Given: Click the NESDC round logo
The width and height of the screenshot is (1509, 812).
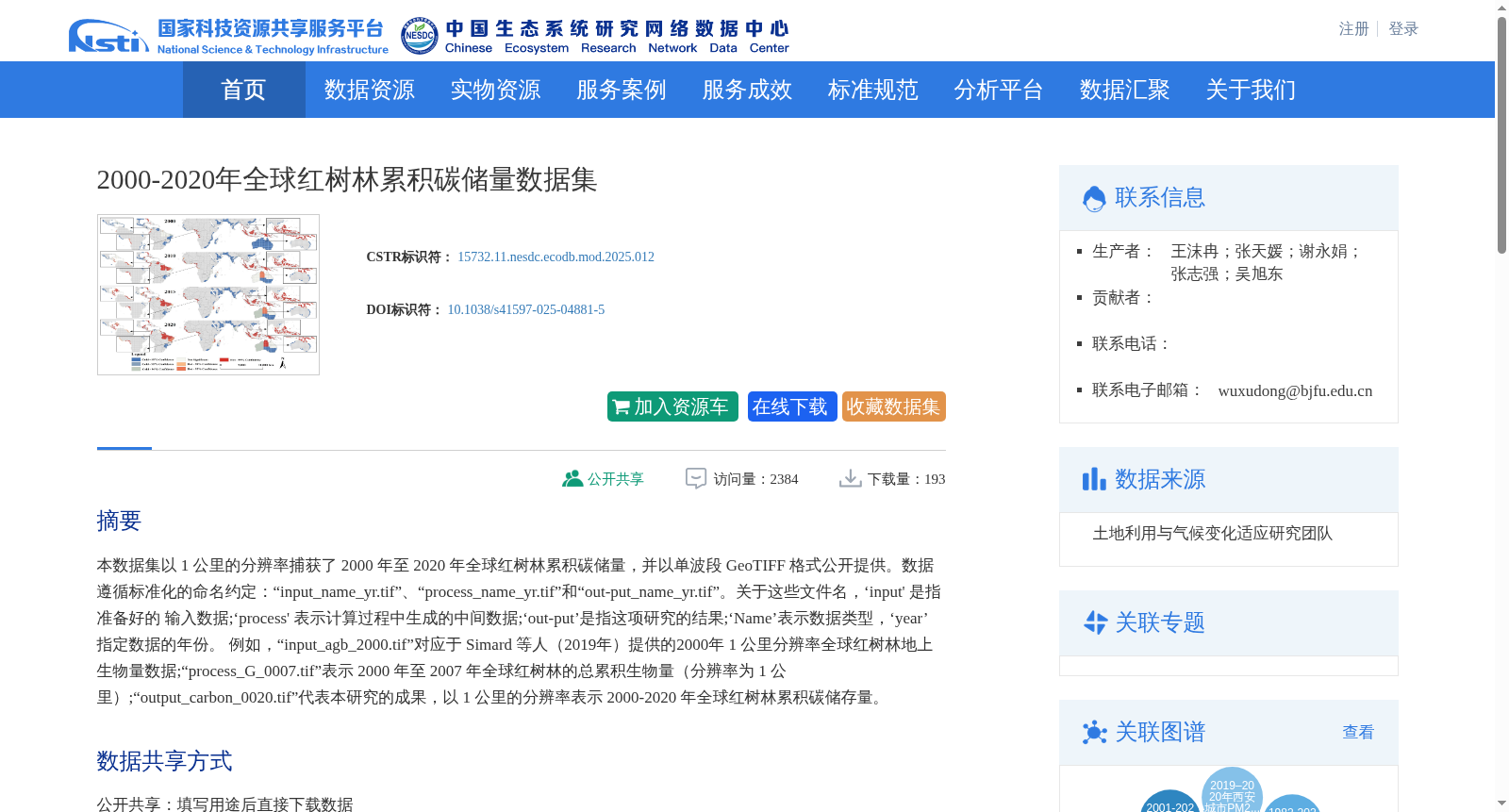Looking at the screenshot, I should (419, 36).
